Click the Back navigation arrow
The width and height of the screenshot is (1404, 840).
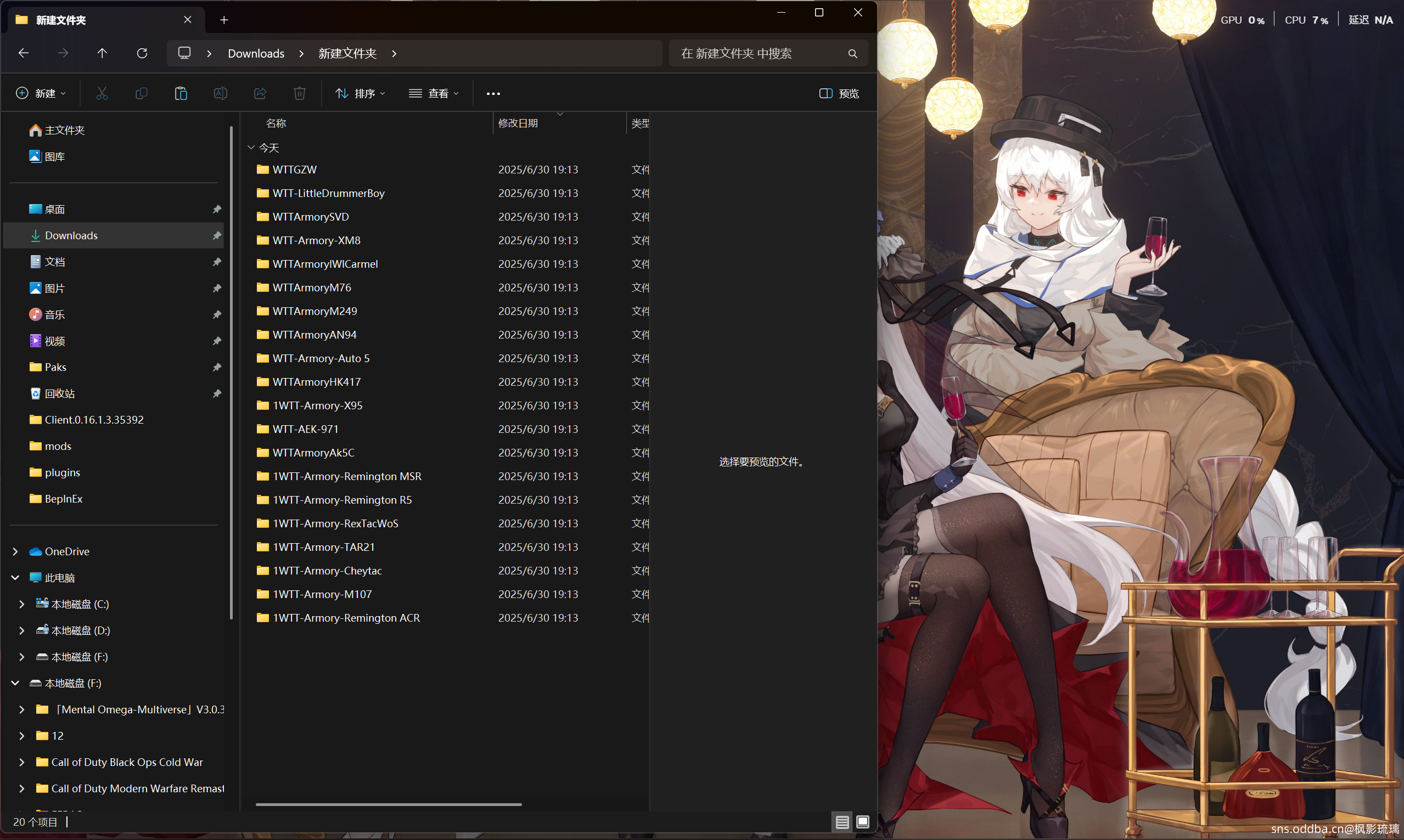23,53
